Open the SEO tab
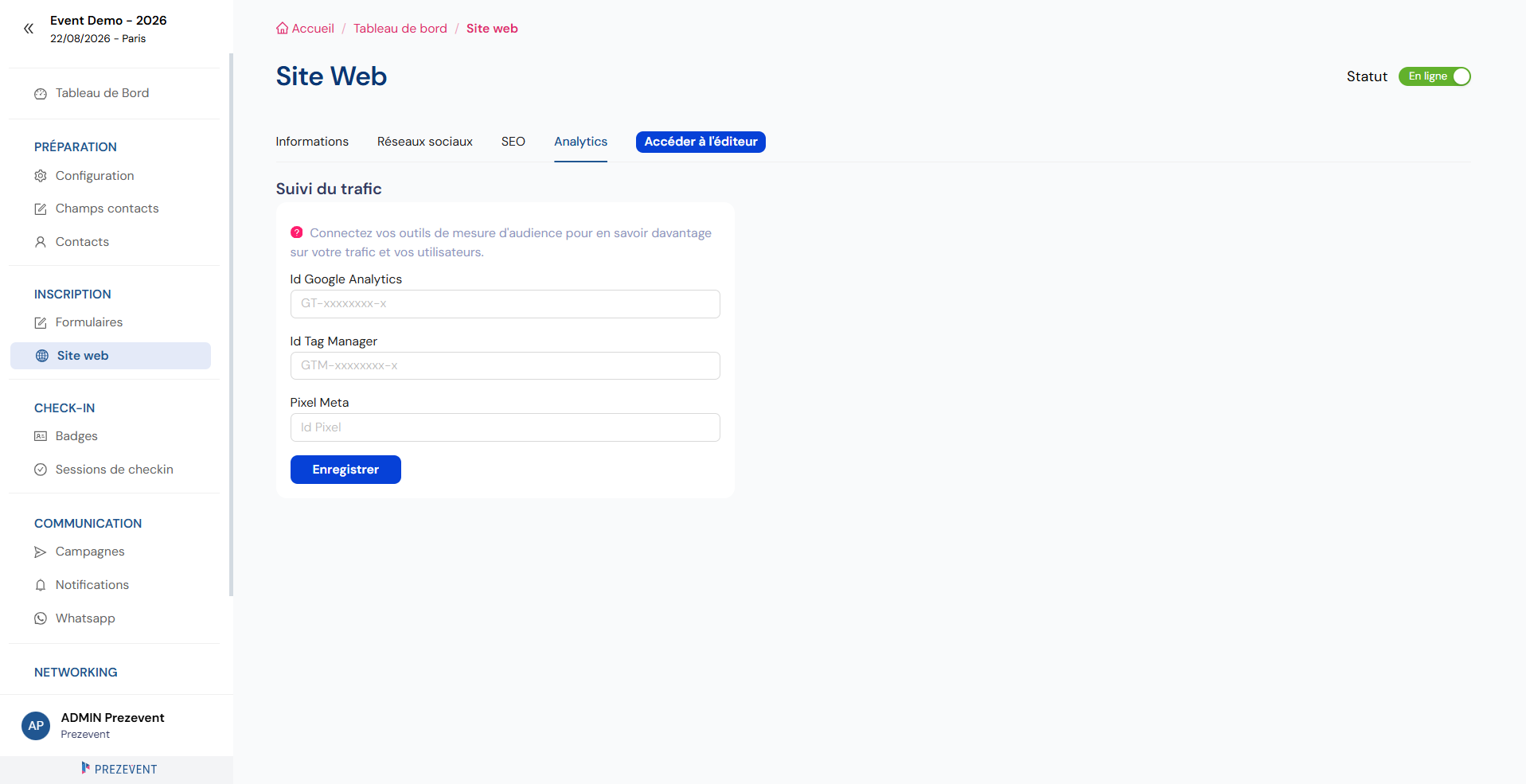This screenshot has height=784, width=1526. click(513, 142)
